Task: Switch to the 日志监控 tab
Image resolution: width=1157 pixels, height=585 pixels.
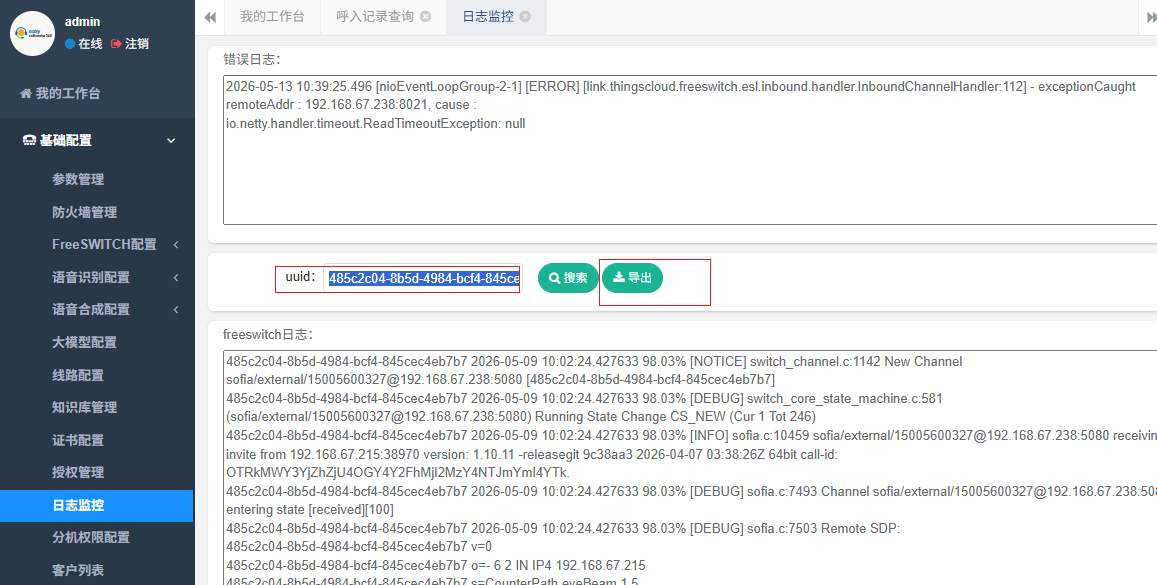Action: point(488,17)
